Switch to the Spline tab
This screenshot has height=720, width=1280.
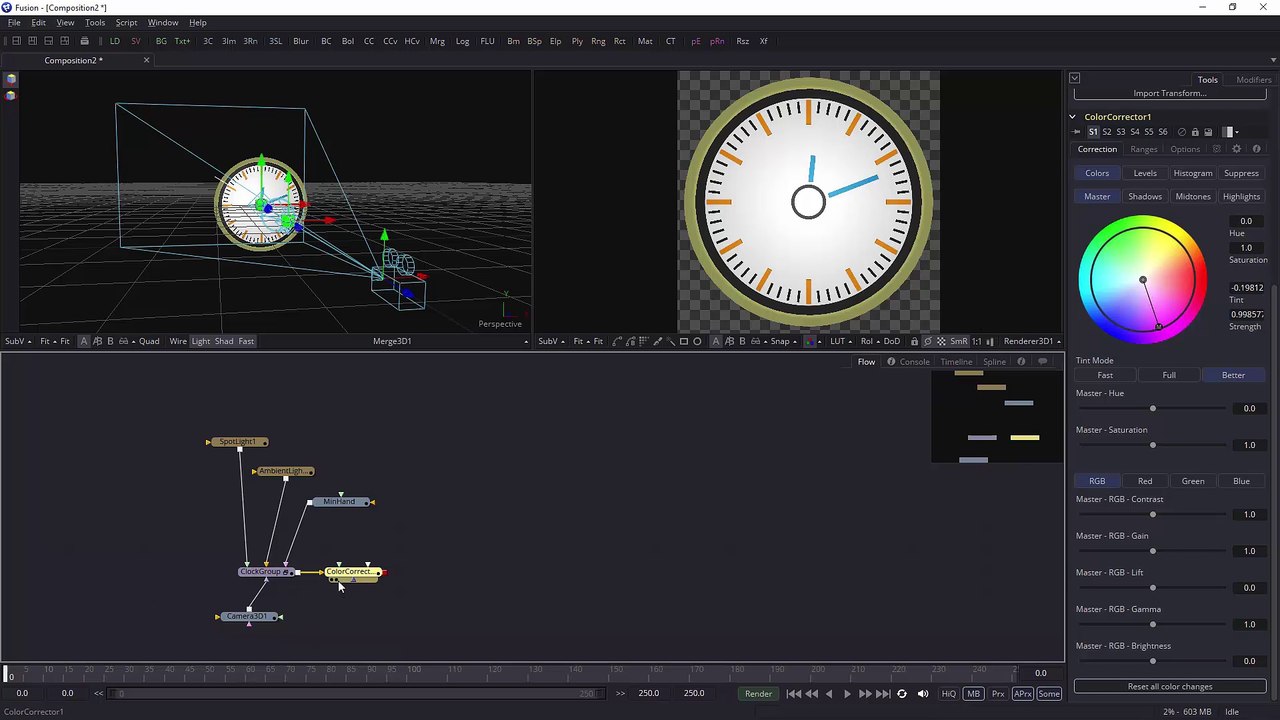(x=994, y=362)
